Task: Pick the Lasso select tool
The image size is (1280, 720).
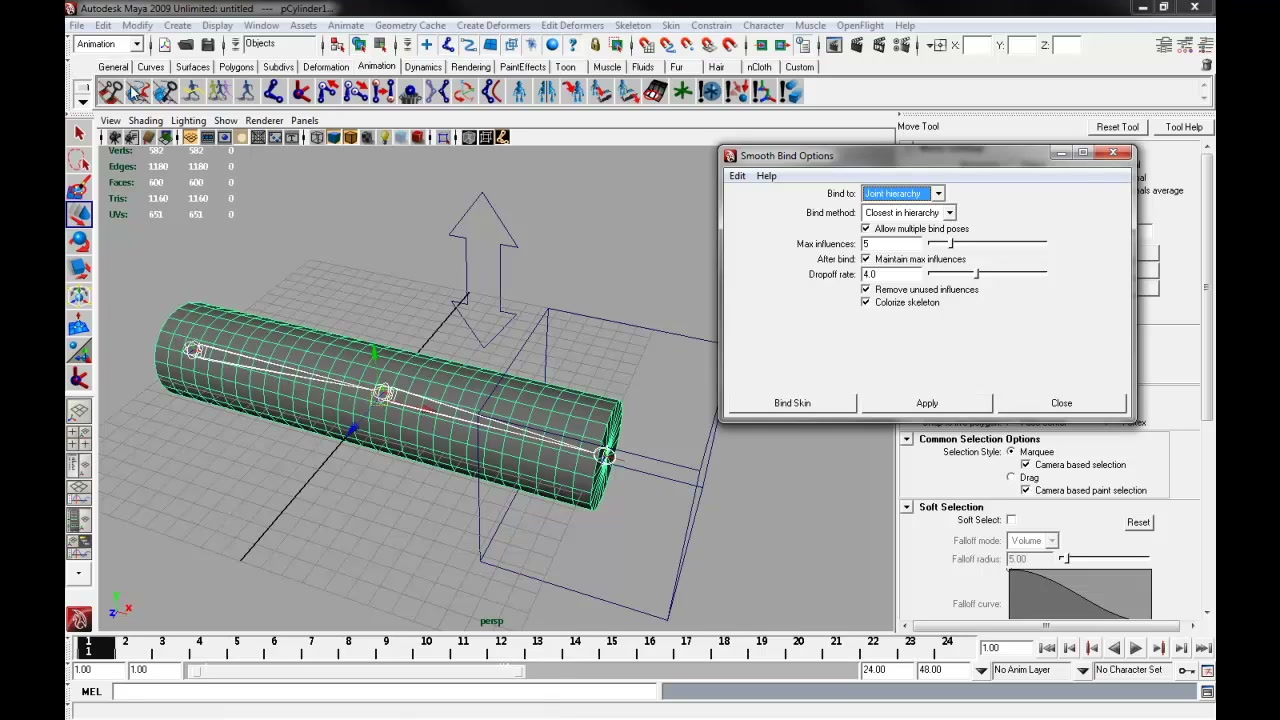Action: coord(79,160)
